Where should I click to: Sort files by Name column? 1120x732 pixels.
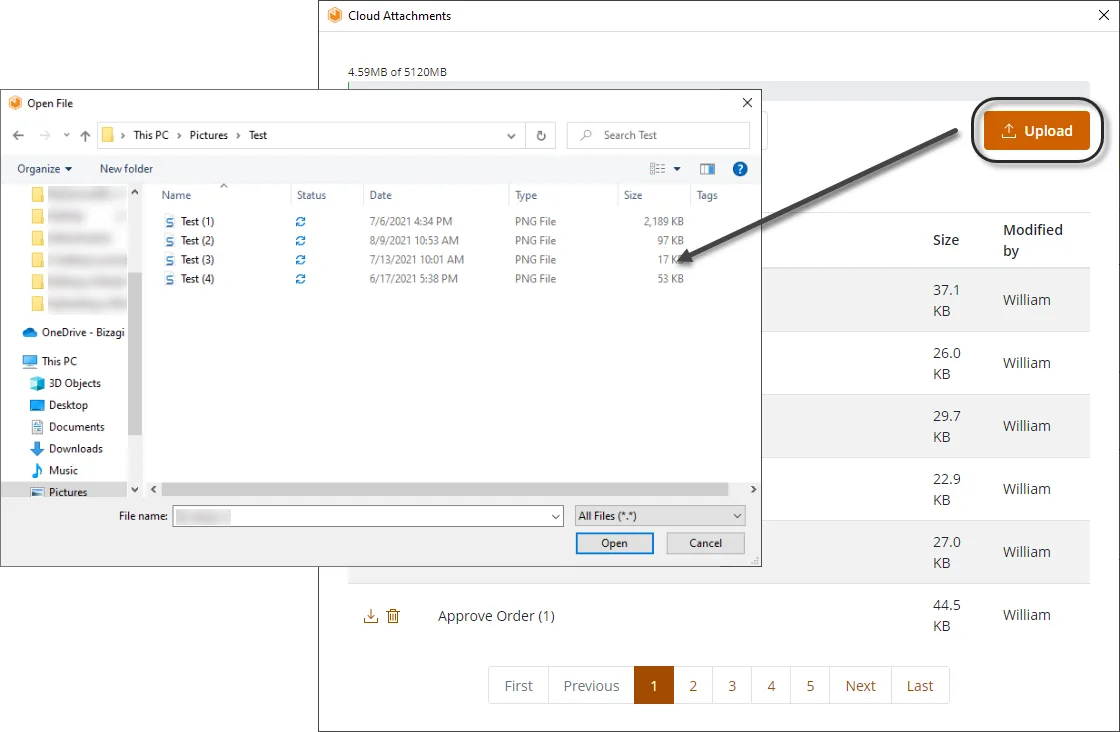click(x=176, y=195)
